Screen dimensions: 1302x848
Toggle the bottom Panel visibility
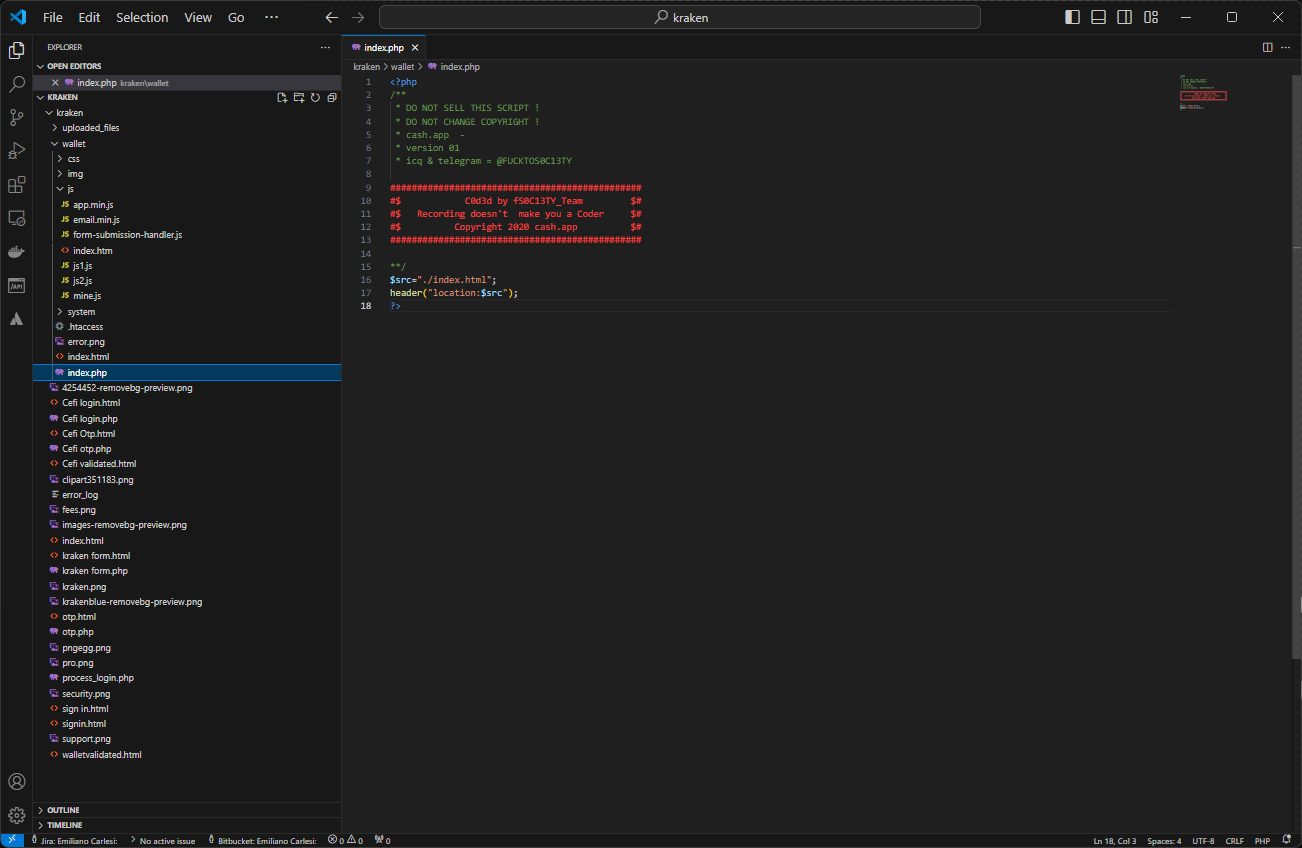point(1097,16)
